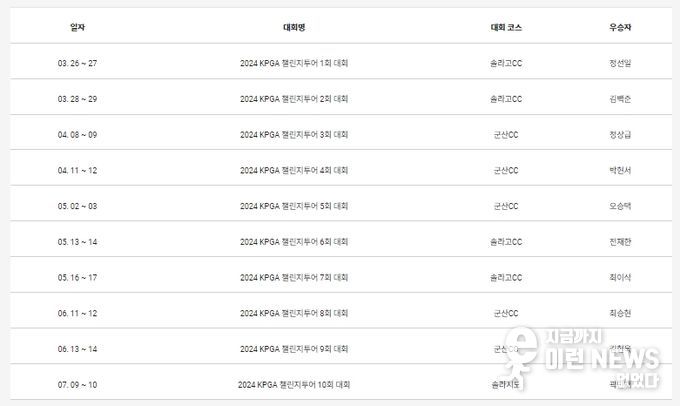680x406 pixels.
Task: Open the 챌린지투어 1회 대회 entry
Action: [294, 63]
